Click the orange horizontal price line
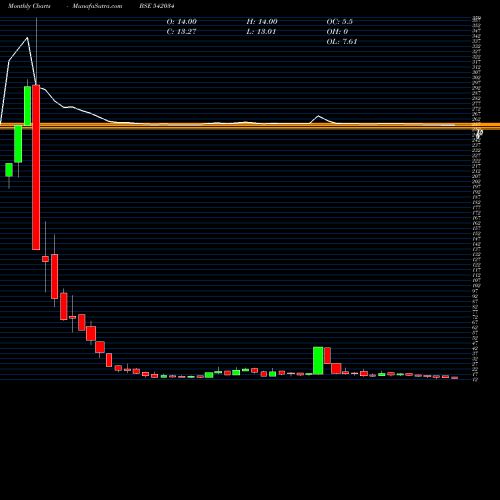The height and width of the screenshot is (500, 500). [250, 126]
